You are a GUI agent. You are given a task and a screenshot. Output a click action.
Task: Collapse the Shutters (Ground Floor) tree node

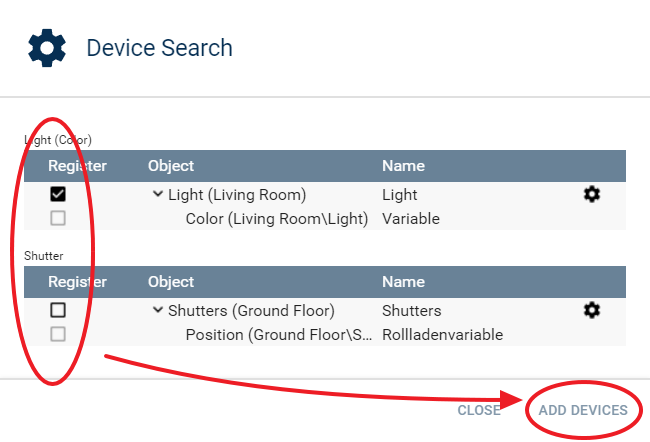coord(158,311)
